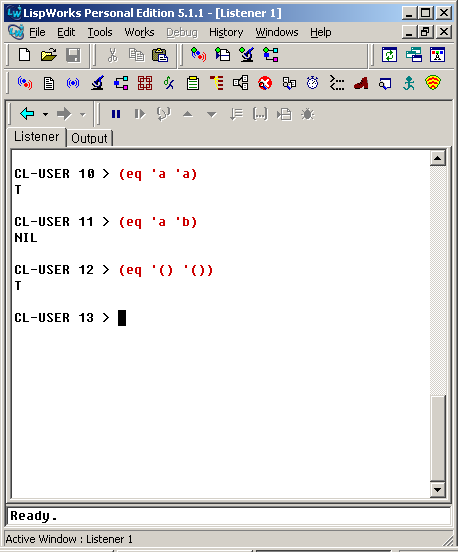Viewport: 458px width, 552px height.
Task: Click the scrollbar up arrow
Action: click(438, 158)
